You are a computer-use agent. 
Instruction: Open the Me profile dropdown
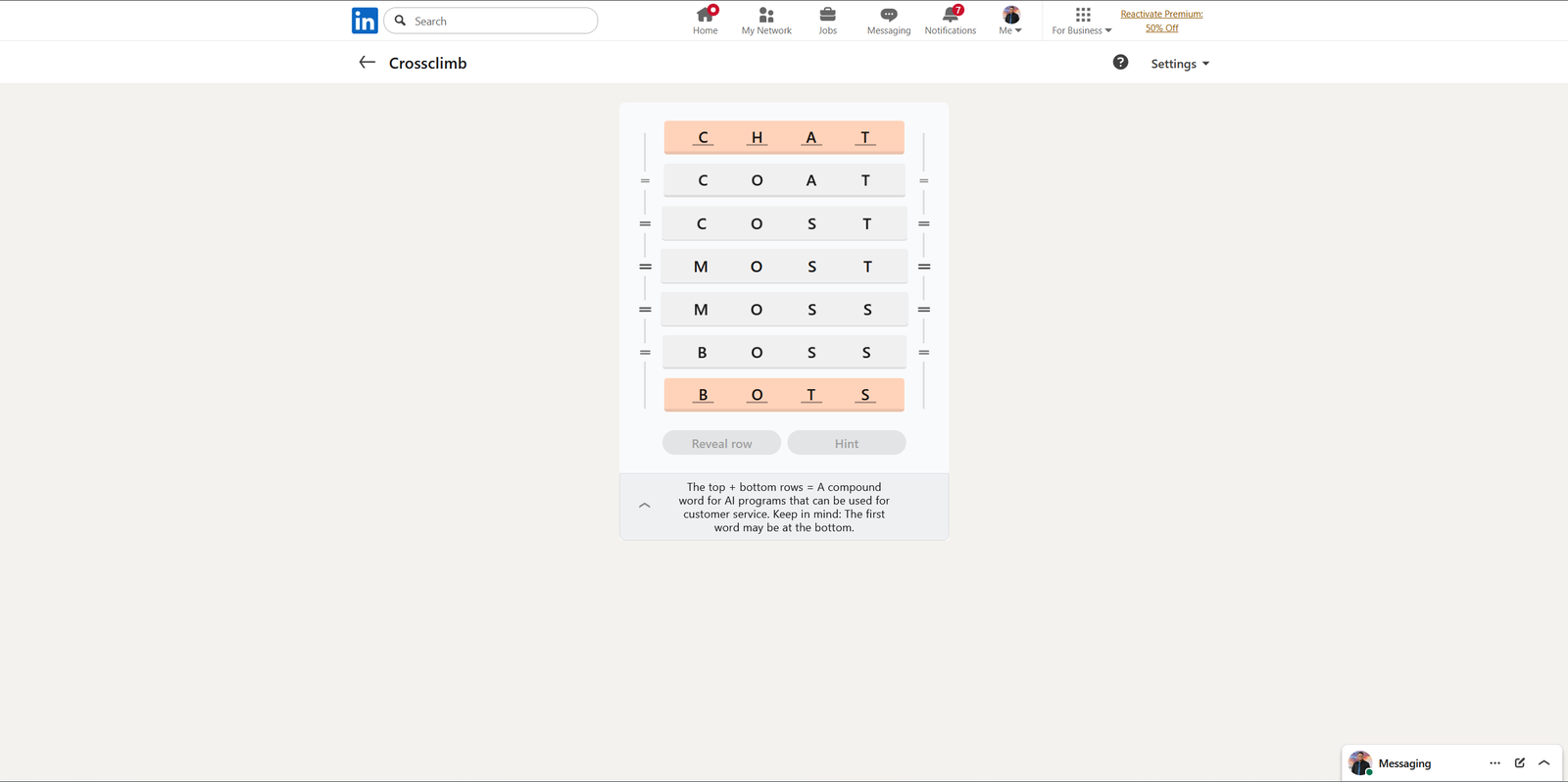[1010, 21]
